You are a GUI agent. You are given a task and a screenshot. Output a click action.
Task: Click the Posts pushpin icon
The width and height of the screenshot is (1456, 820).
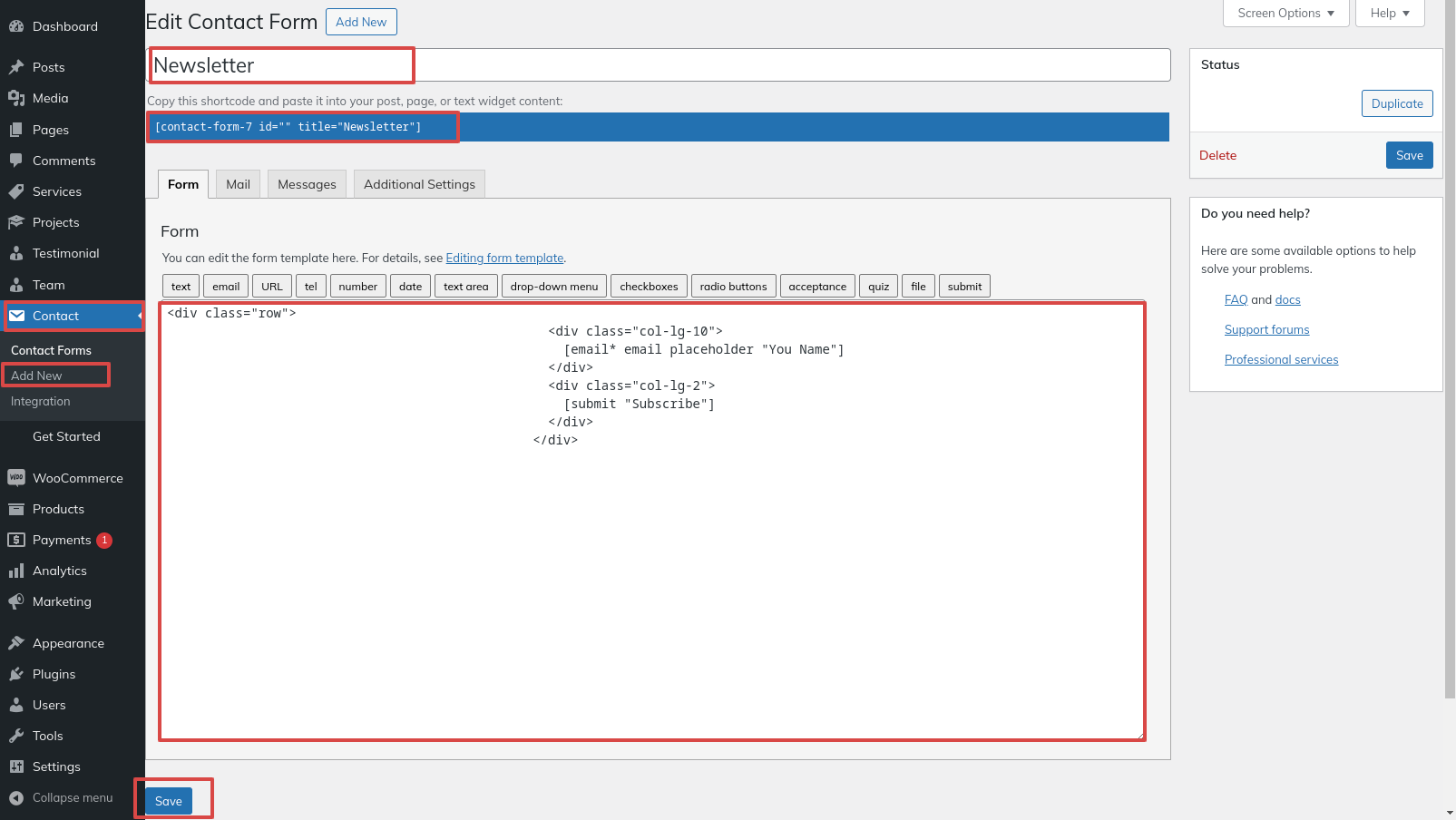(16, 67)
